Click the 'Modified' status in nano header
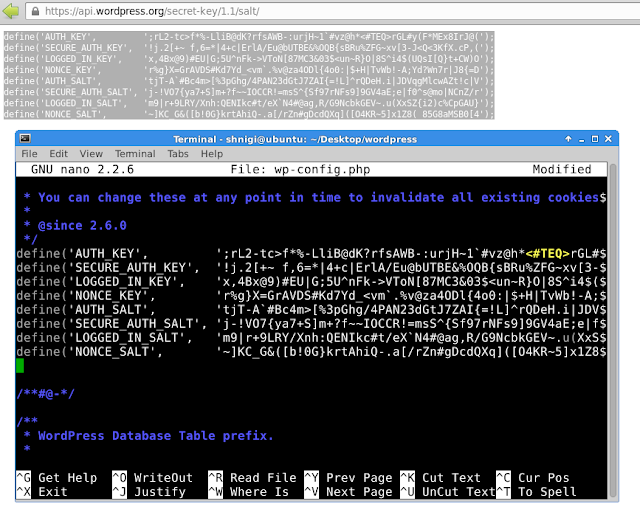This screenshot has width=640, height=515. point(562,169)
